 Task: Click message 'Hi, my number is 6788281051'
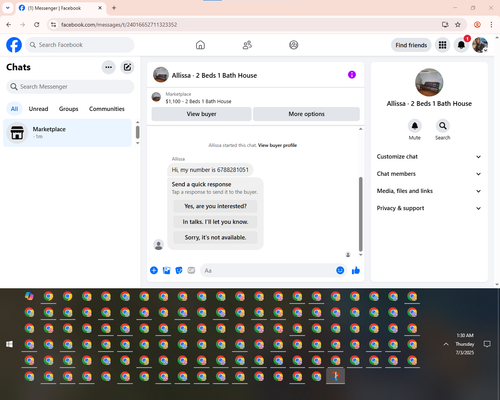[210, 170]
